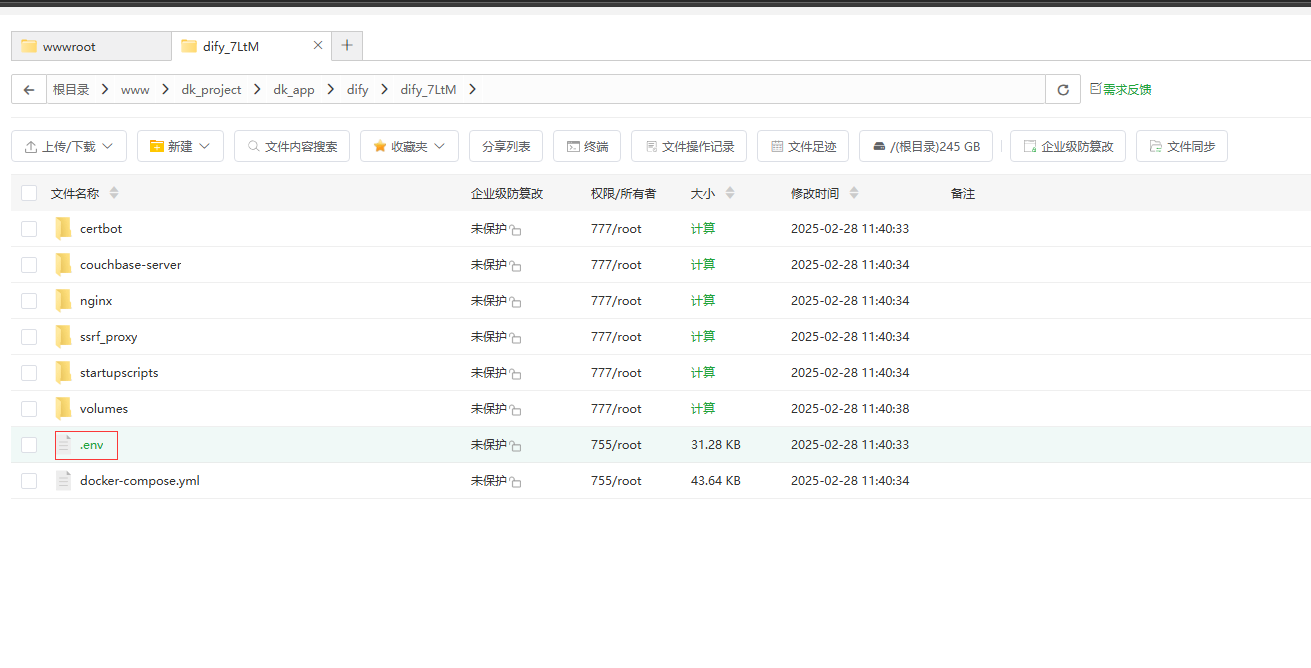Open the 收藏夹 favorites dropdown

coord(409,146)
